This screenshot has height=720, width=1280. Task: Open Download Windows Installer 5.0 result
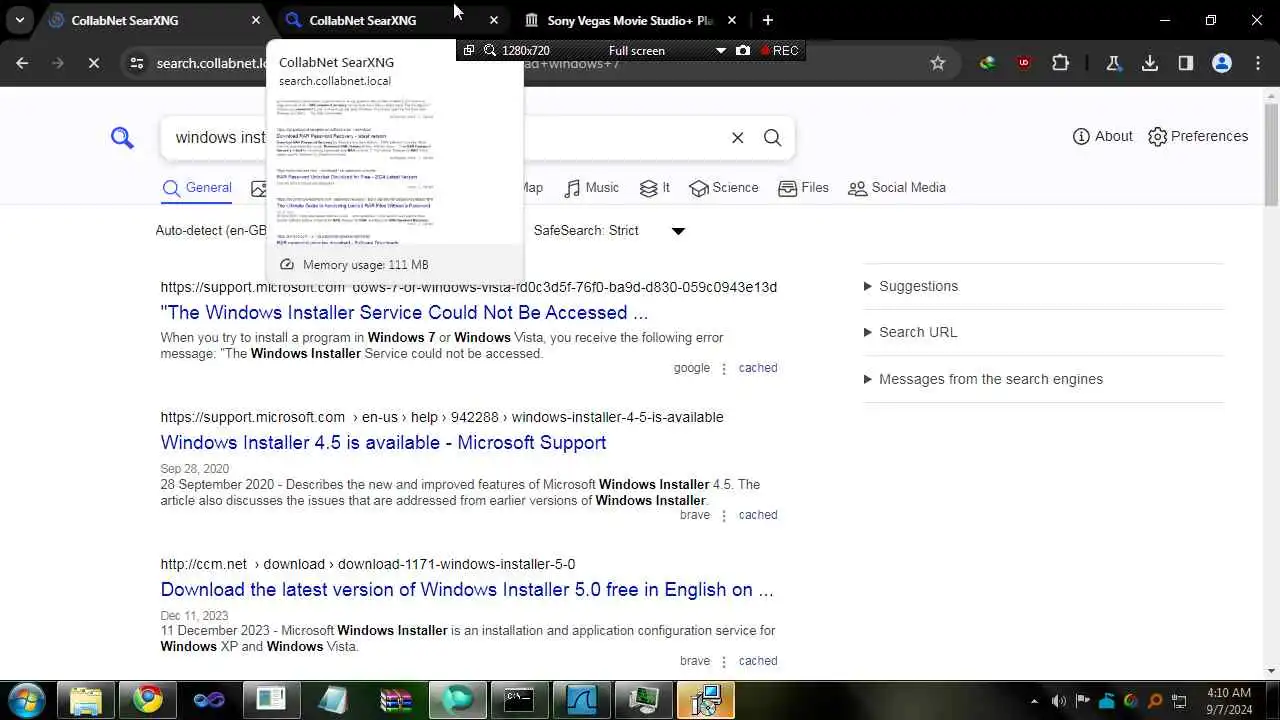[x=467, y=590]
